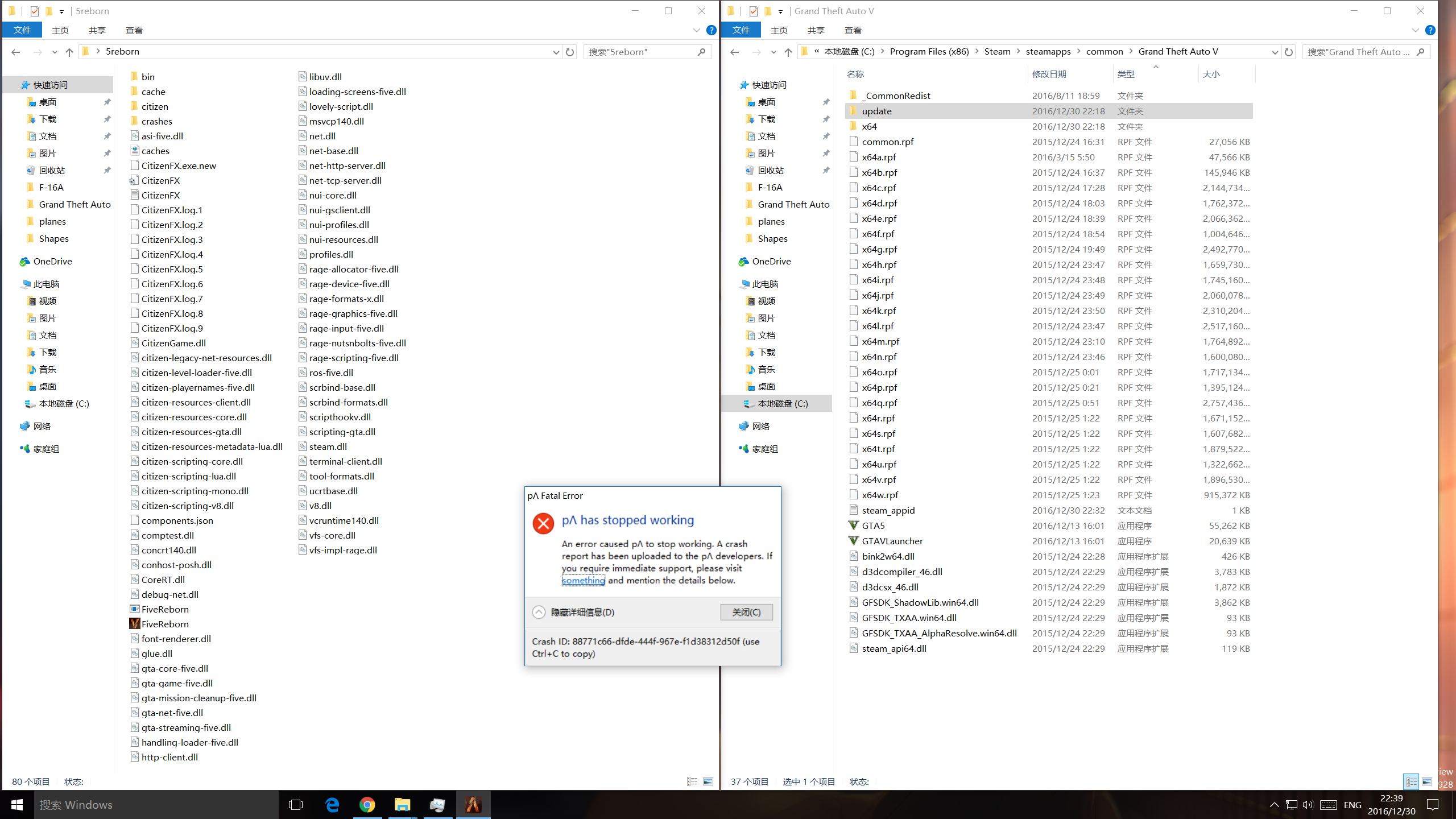Select the update folder row
This screenshot has width=1456, height=819.
tap(1049, 111)
